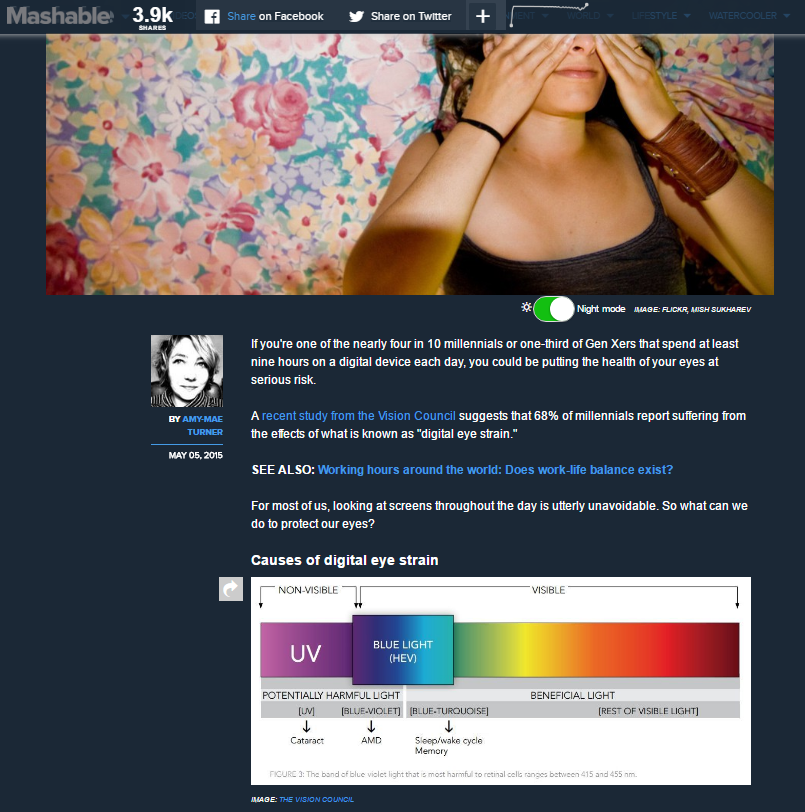Click the share arrow icon beside the chart
805x812 pixels.
pos(230,588)
